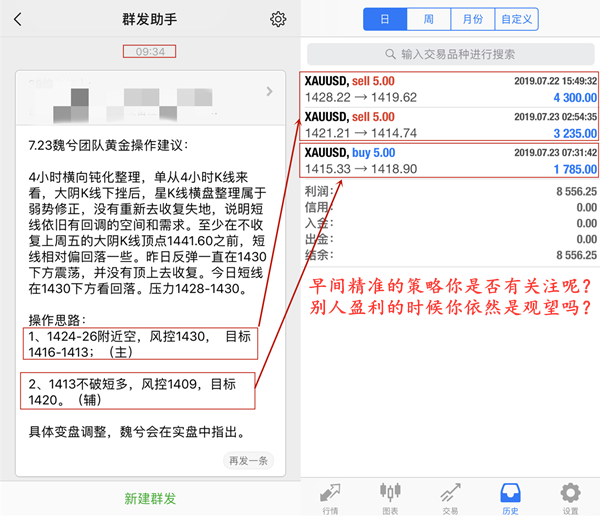The image size is (600, 516).
Task: Open the 行情 quotes tab icon
Action: 330,493
